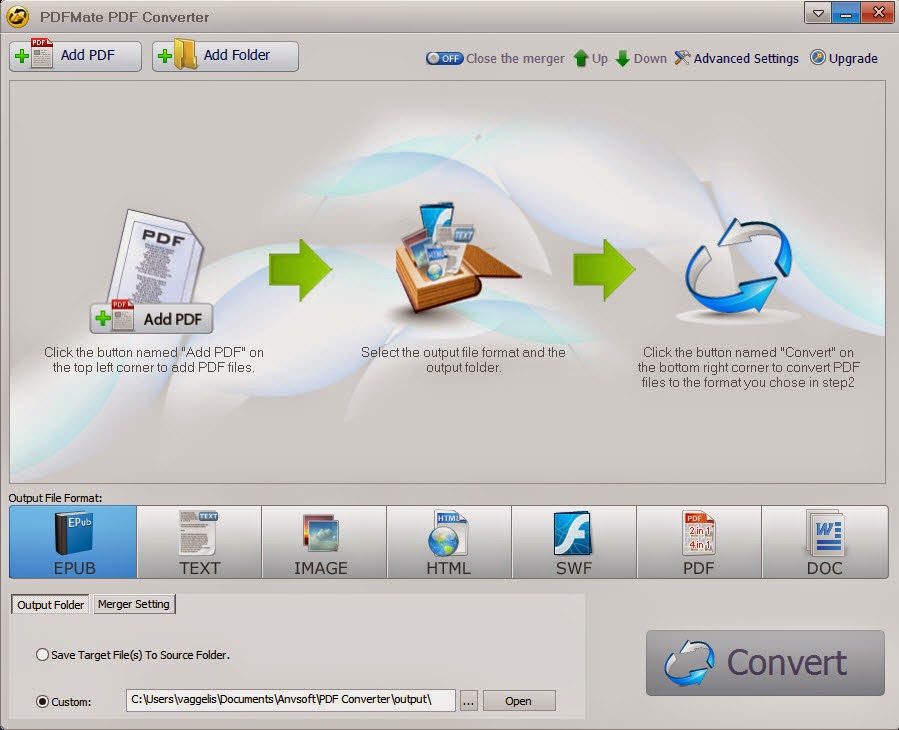Click the Open output folder button
The image size is (899, 730).
point(519,701)
